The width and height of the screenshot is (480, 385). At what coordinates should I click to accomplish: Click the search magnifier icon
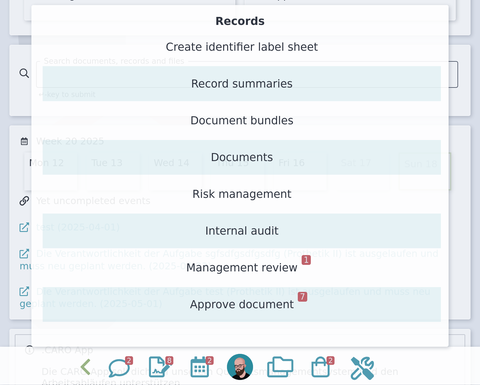(x=24, y=73)
